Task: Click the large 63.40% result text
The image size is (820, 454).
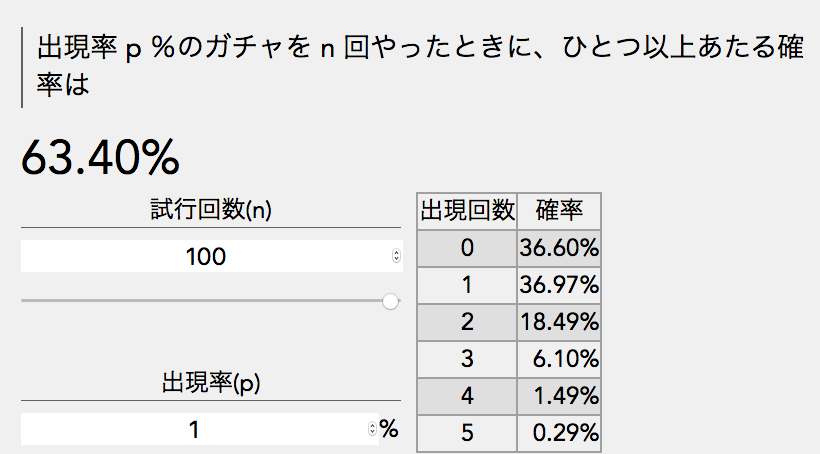Action: pyautogui.click(x=100, y=156)
